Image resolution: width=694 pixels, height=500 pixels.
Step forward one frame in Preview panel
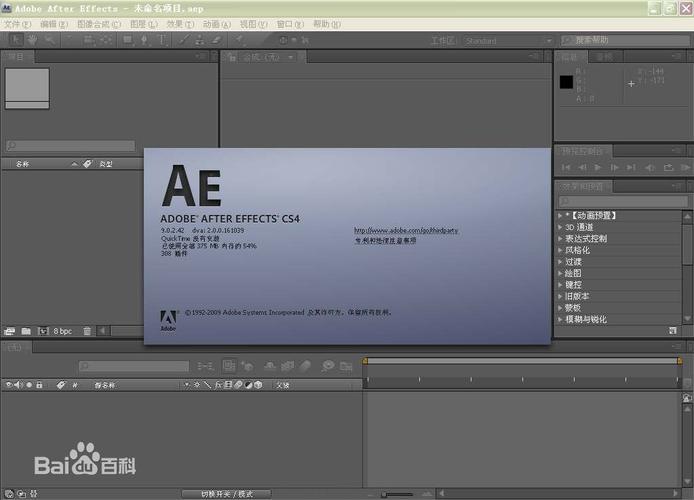click(614, 167)
